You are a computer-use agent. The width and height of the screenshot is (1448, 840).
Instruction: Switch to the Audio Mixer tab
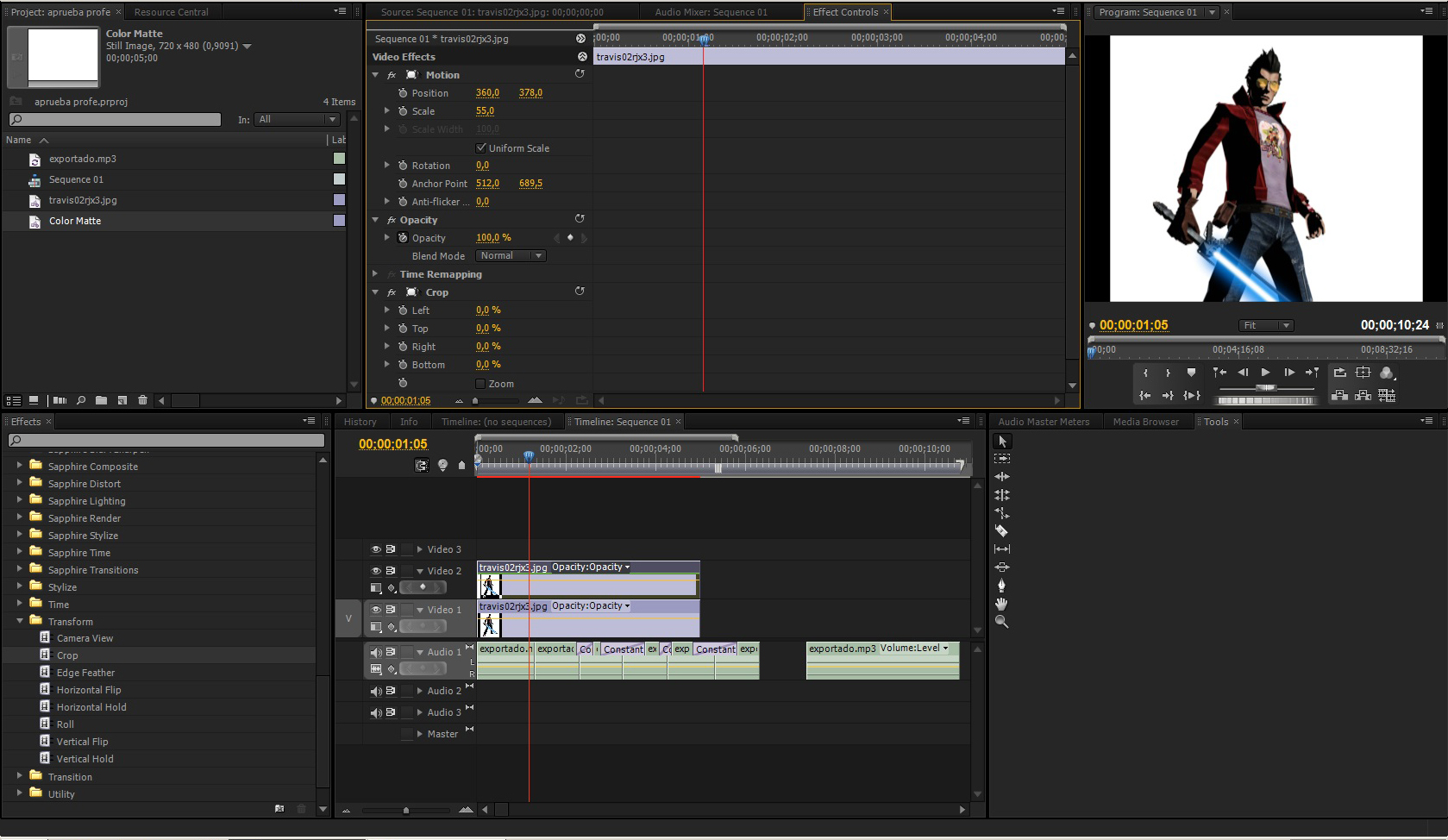711,12
